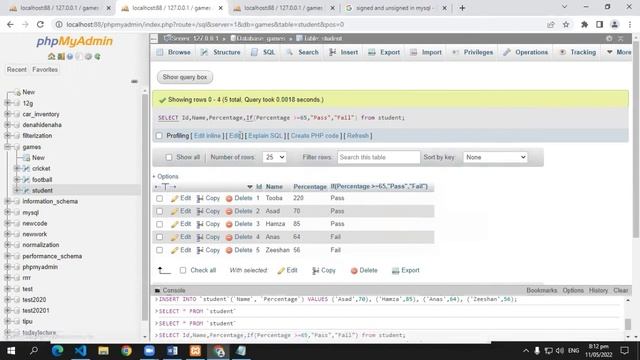The height and width of the screenshot is (360, 640).
Task: Expand the cricket table node
Action: [17, 168]
